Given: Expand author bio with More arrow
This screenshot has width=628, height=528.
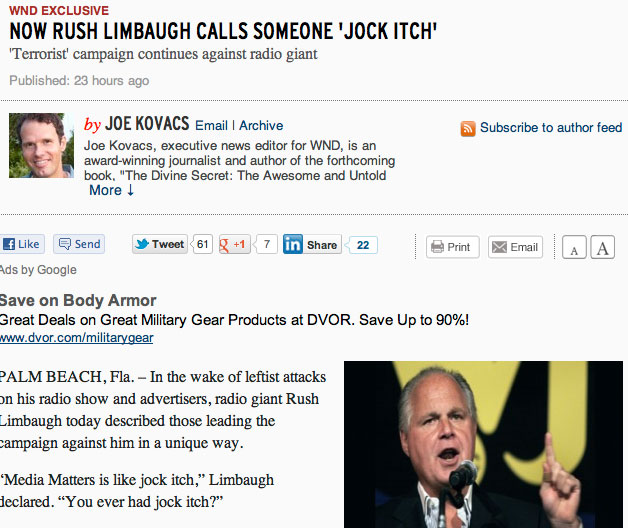Looking at the screenshot, I should click(x=111, y=190).
